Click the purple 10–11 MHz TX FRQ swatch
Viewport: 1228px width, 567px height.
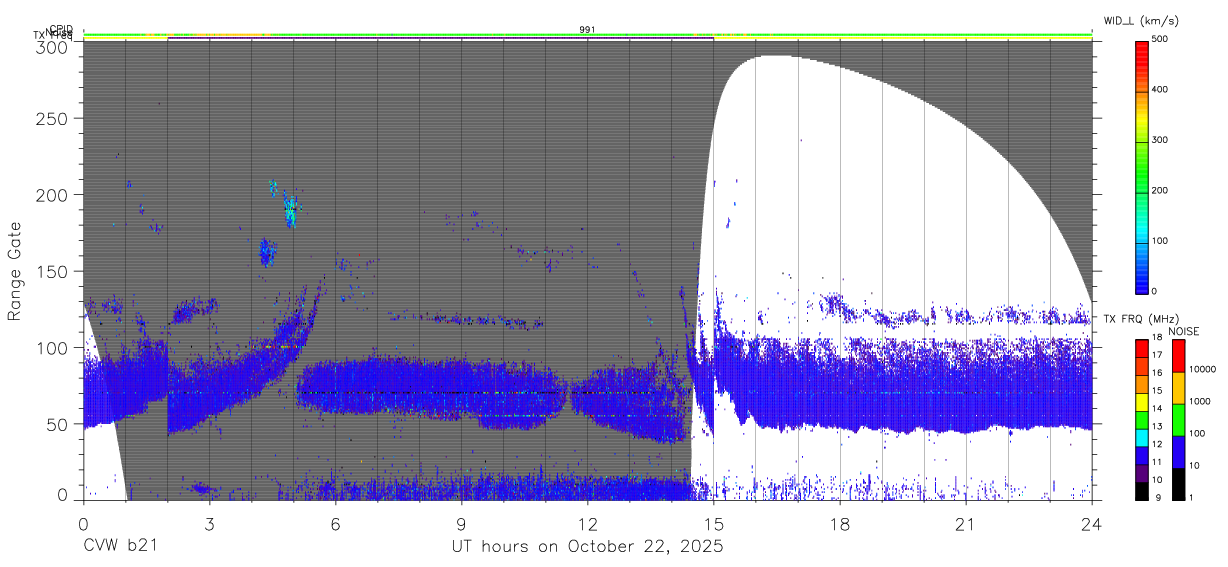click(x=1141, y=471)
